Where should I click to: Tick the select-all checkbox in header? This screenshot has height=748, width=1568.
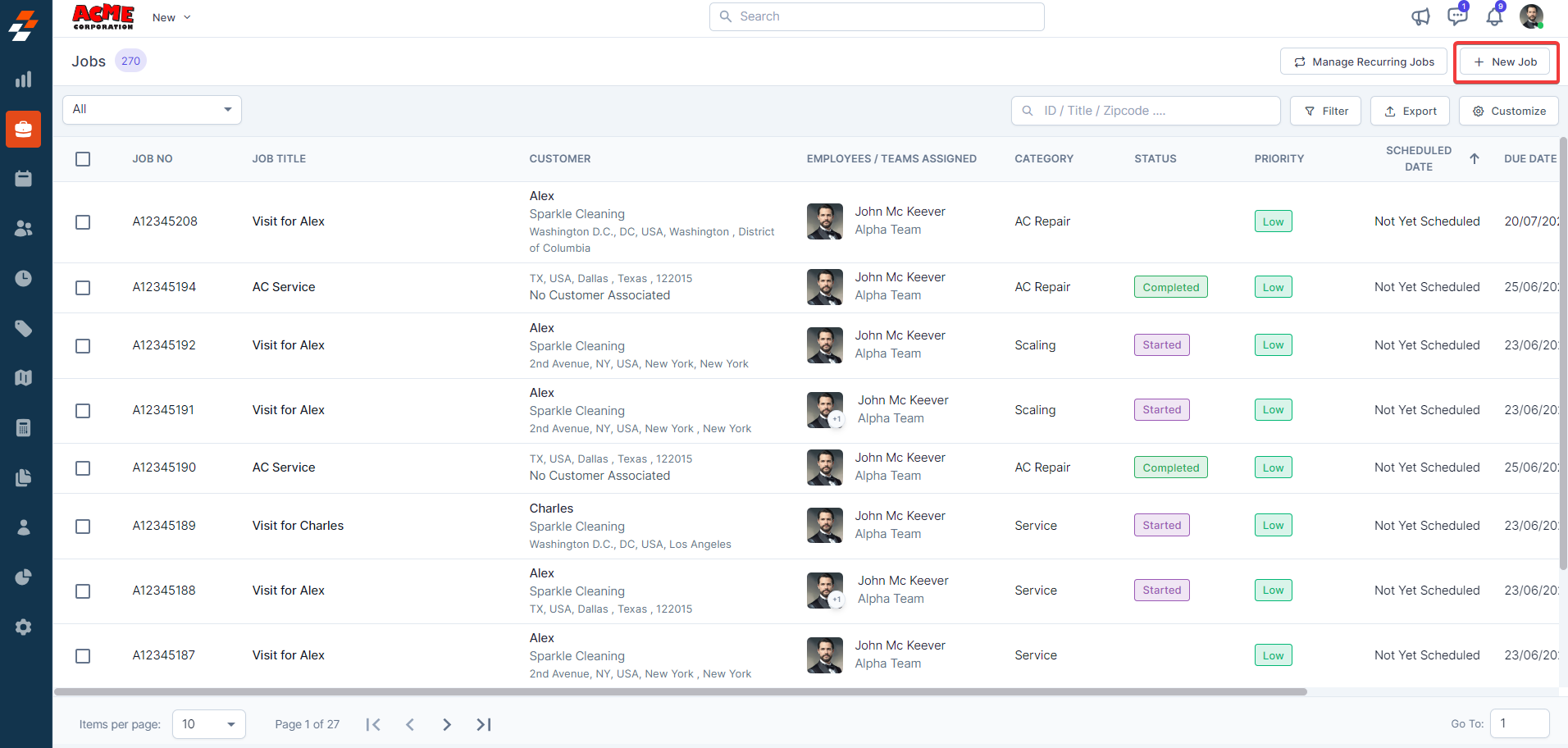pyautogui.click(x=83, y=159)
